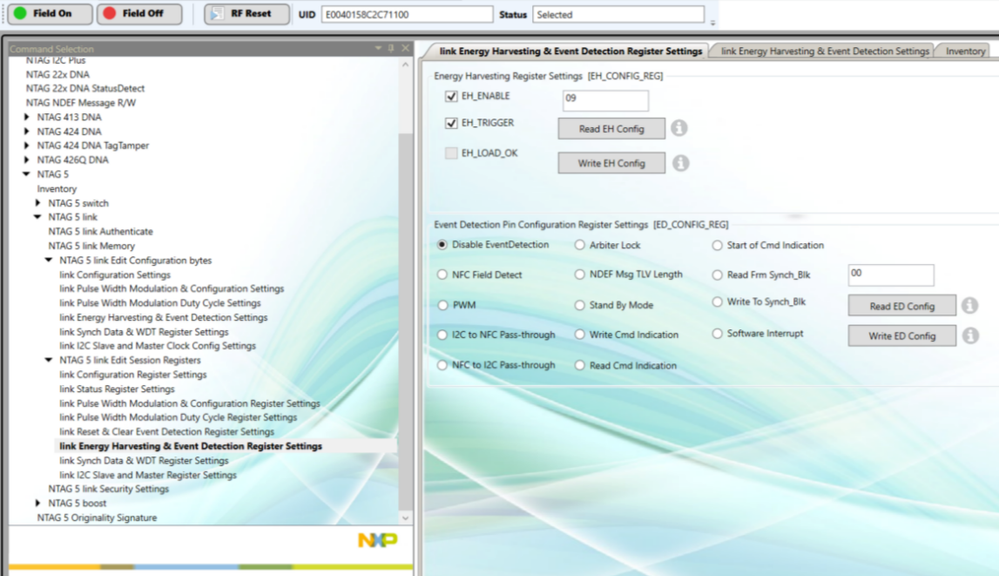Select Software Interrupt radio option
The width and height of the screenshot is (999, 576).
pyautogui.click(x=717, y=334)
